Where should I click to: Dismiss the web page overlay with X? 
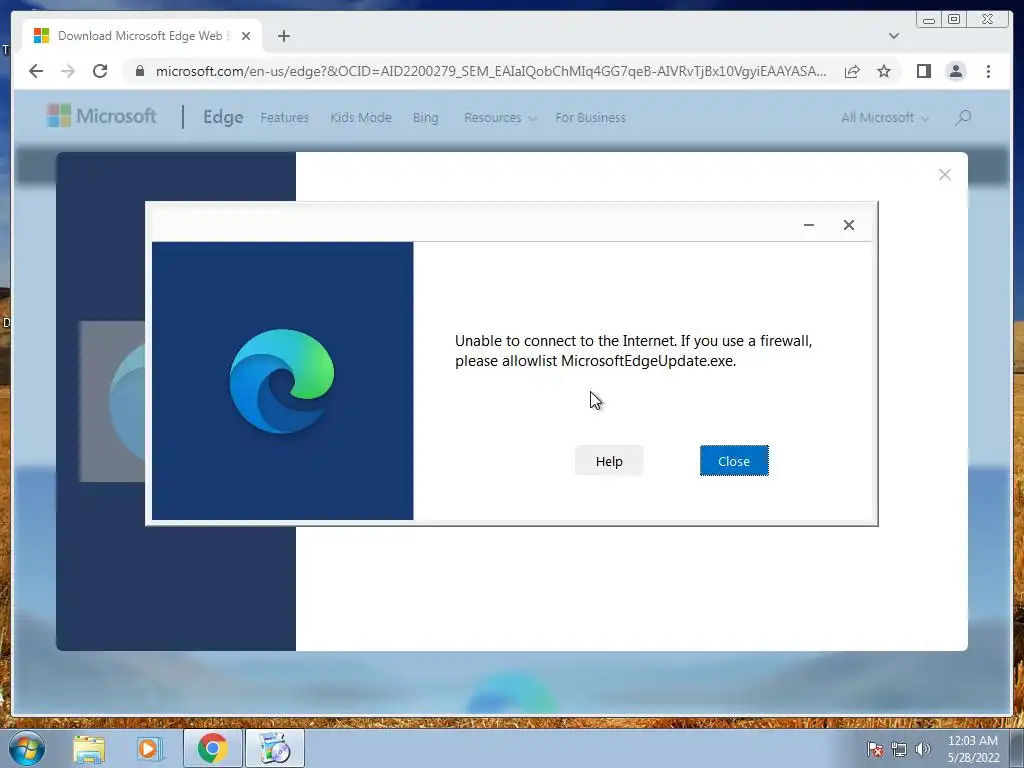click(944, 174)
